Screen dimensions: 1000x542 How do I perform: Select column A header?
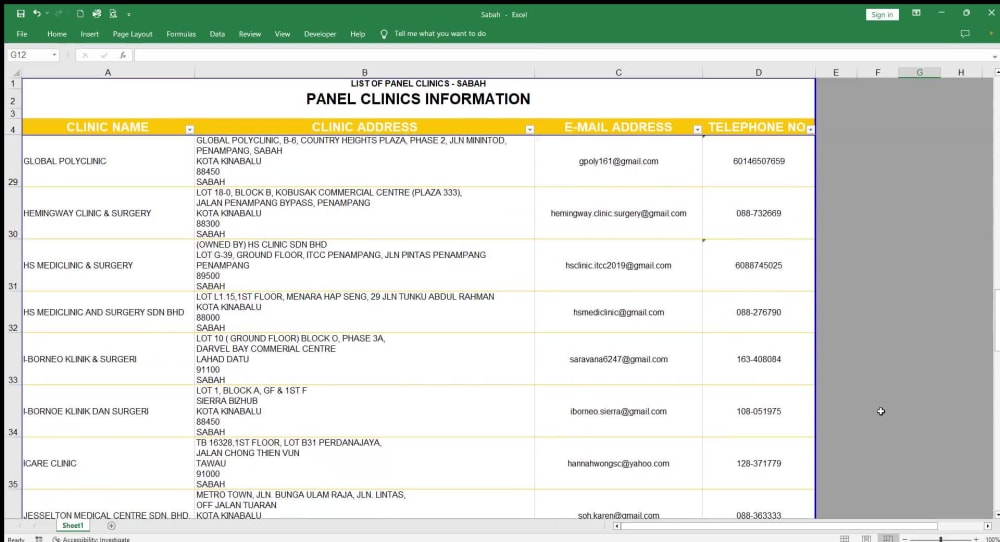click(108, 73)
